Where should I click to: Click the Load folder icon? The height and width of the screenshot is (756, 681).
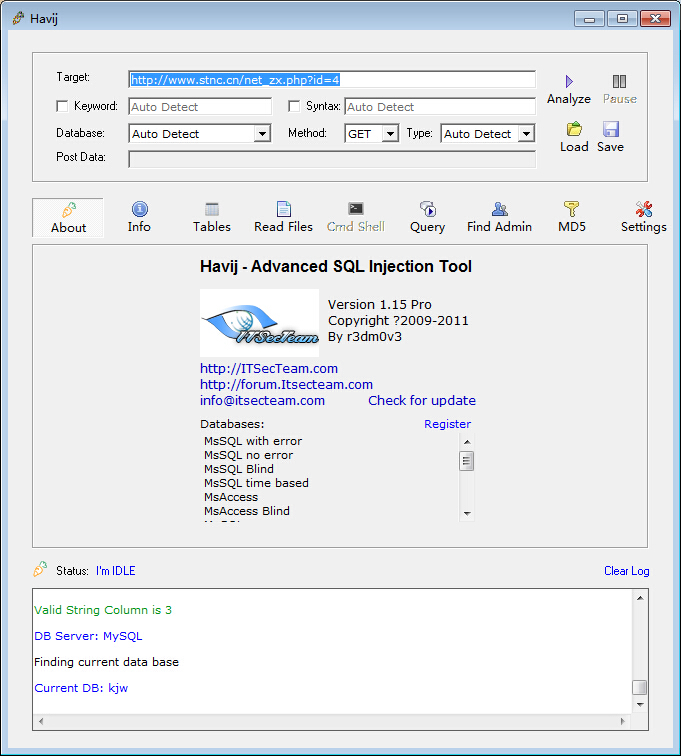click(574, 129)
